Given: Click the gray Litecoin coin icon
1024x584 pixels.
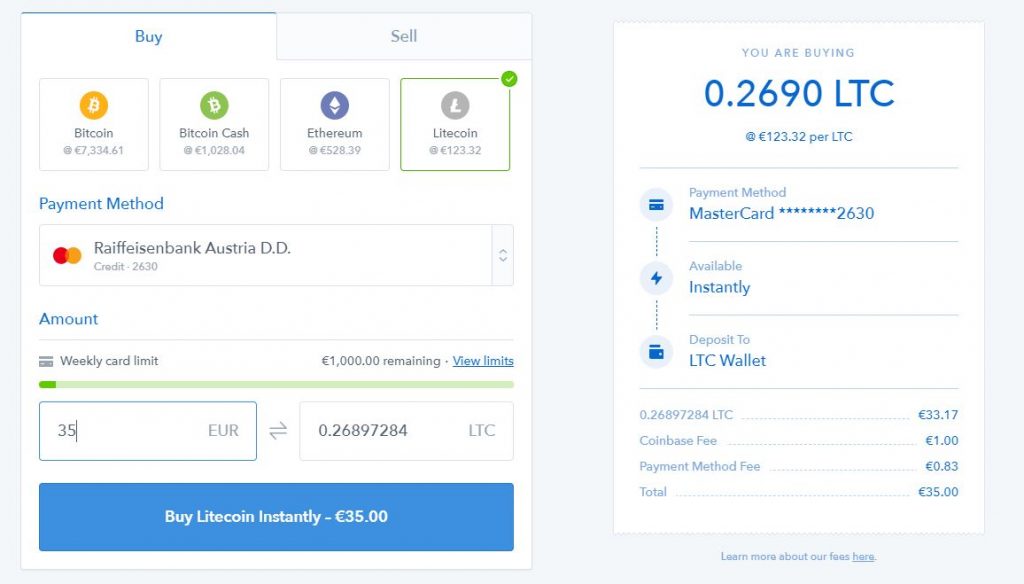Looking at the screenshot, I should tap(455, 104).
